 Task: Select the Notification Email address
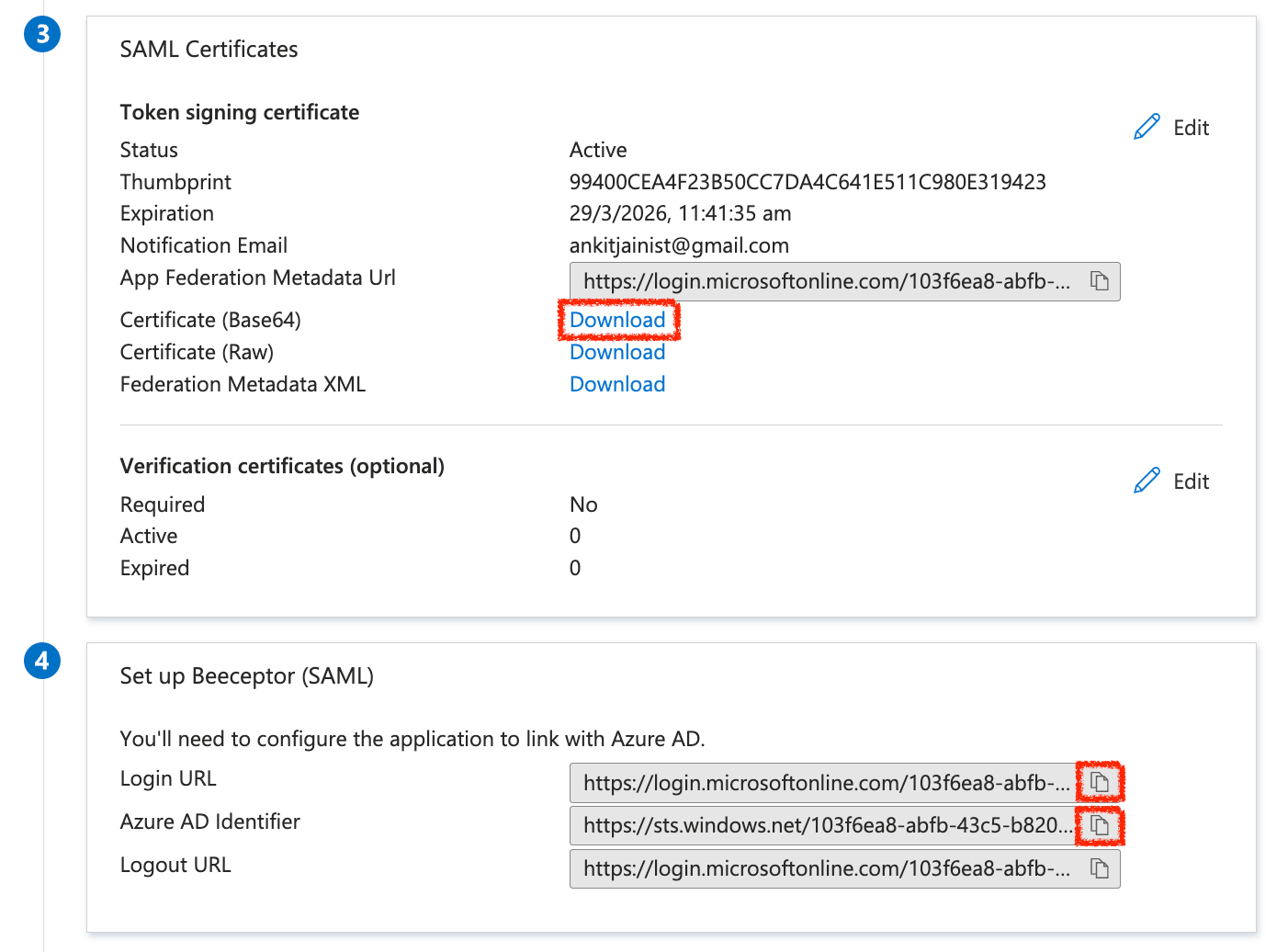point(679,245)
